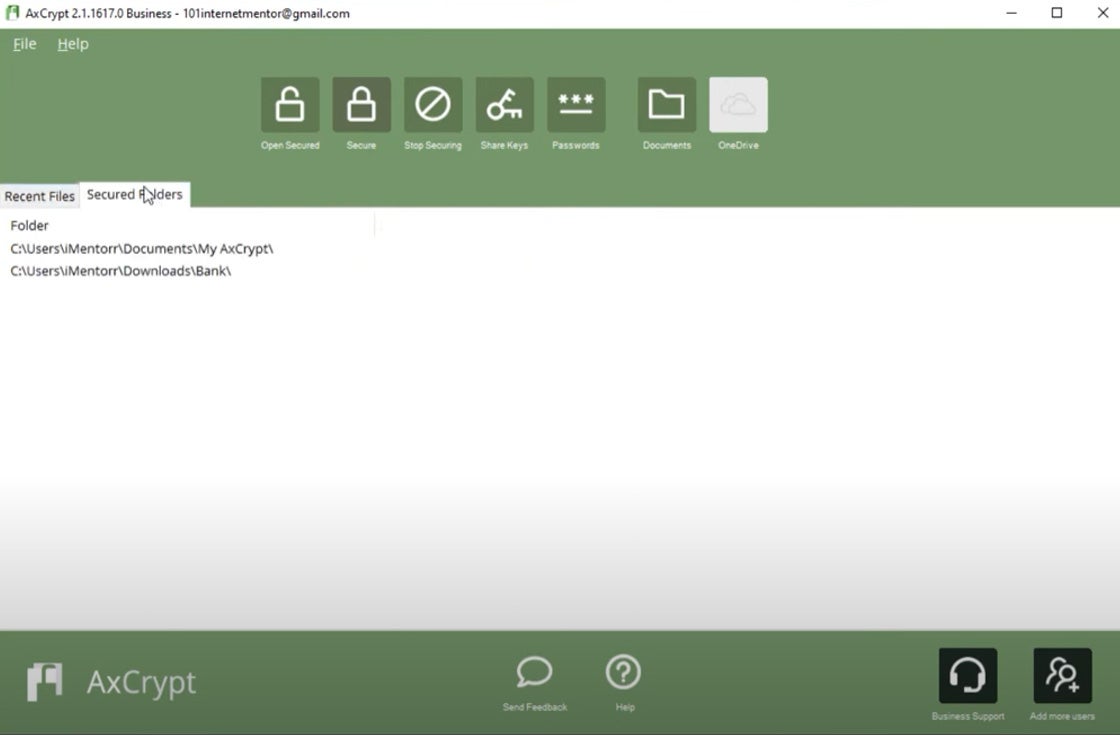Screen dimensions: 1120x735
Task: Click the Stop Securing icon
Action: [433, 105]
